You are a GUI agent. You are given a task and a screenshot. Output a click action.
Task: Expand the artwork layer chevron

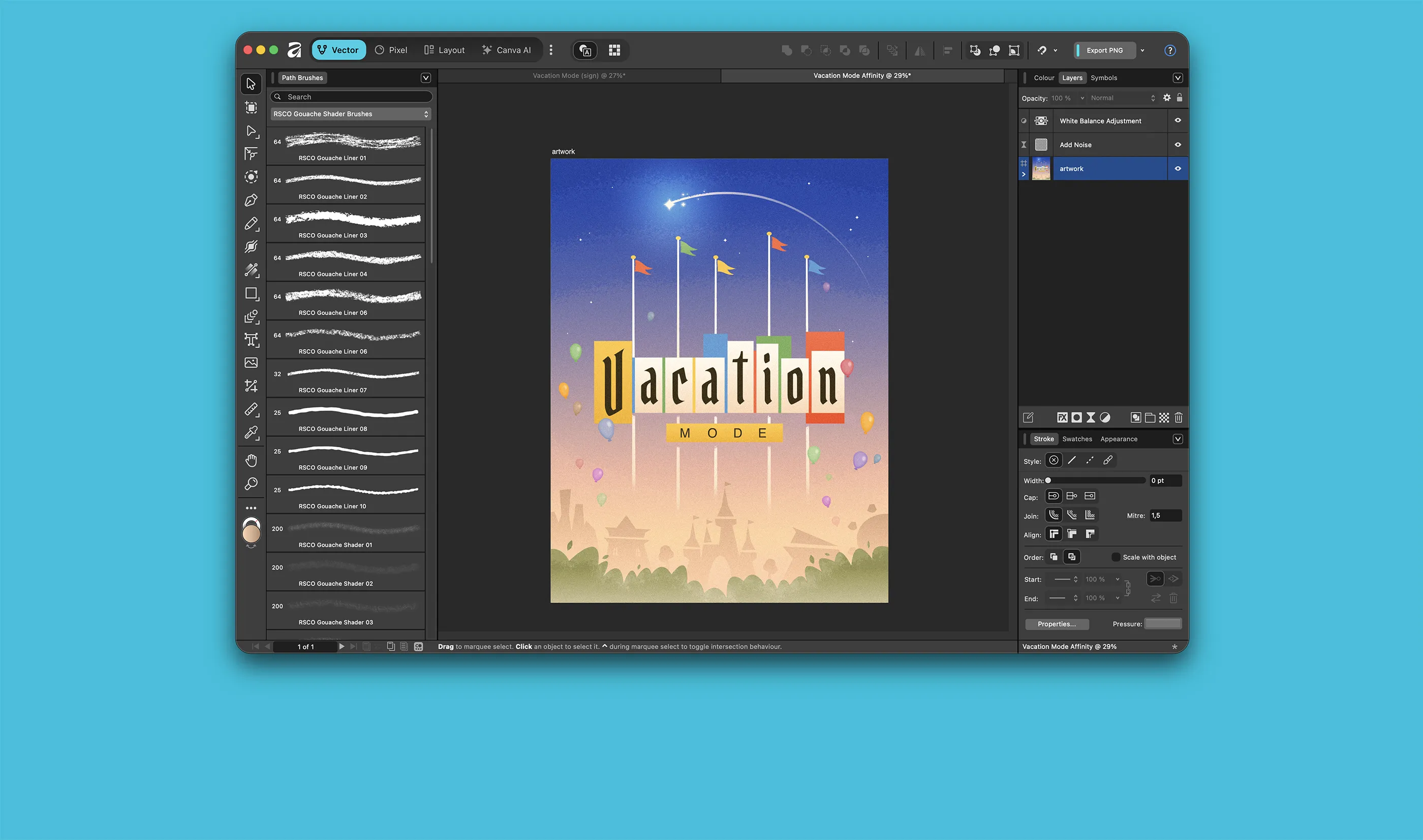1024,174
